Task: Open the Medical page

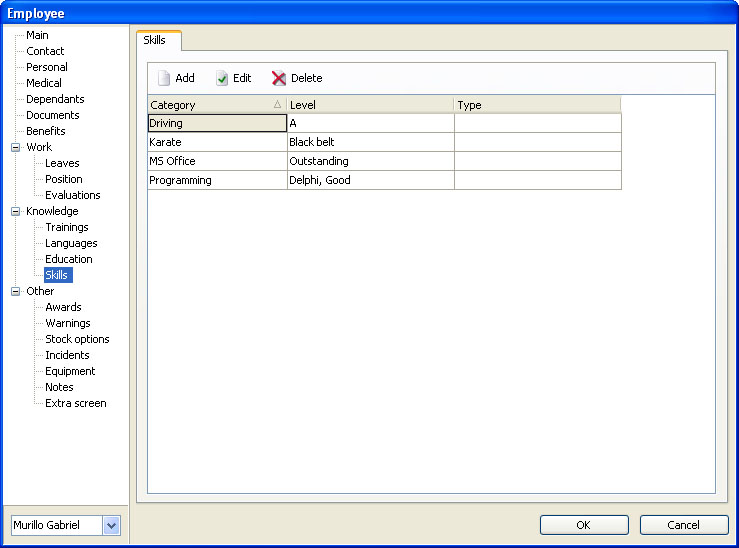Action: (x=44, y=83)
